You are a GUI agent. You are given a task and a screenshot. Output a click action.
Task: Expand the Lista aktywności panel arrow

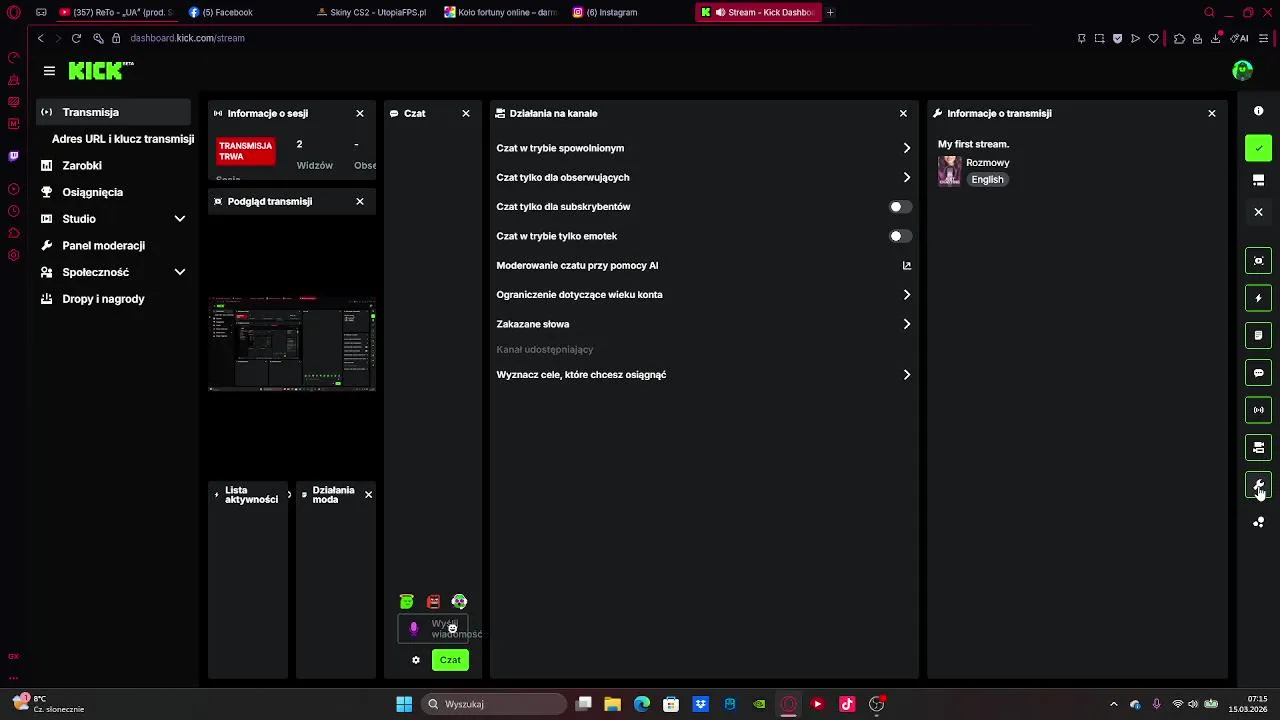click(289, 495)
